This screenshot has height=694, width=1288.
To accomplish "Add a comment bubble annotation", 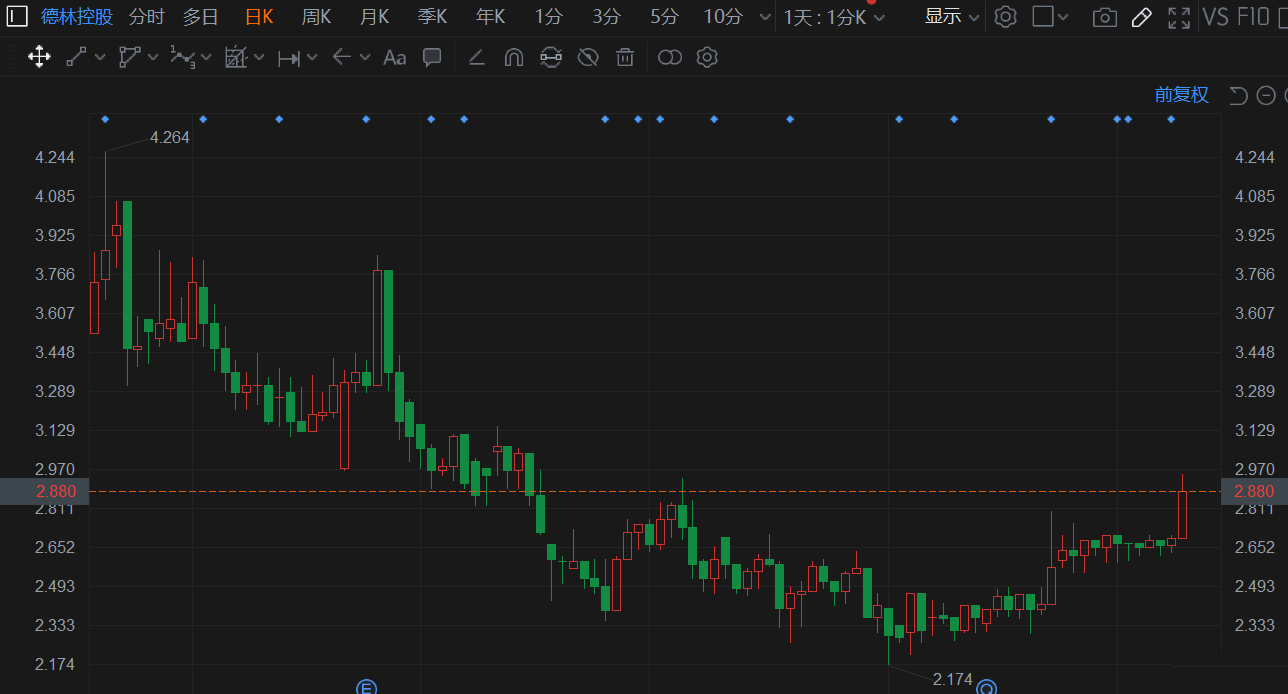I will (x=432, y=57).
